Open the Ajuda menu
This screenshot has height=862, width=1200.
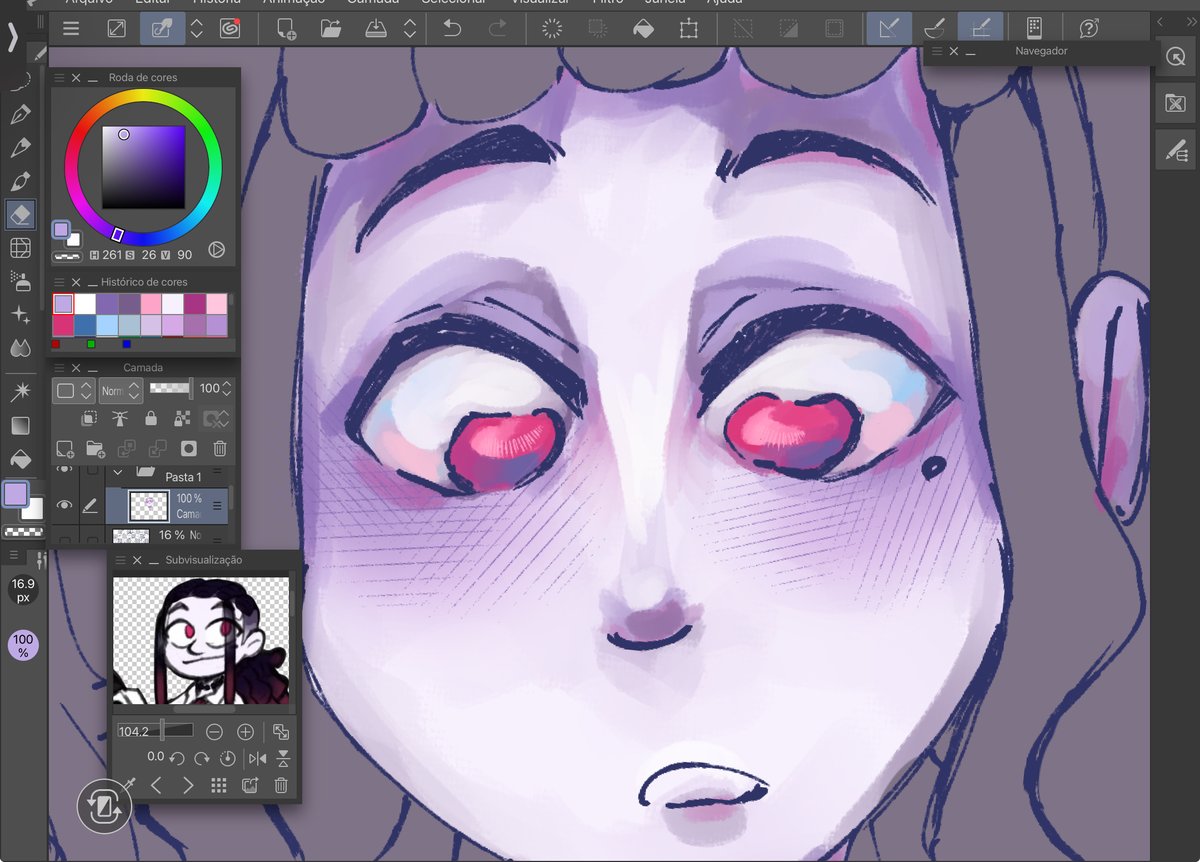[x=725, y=3]
